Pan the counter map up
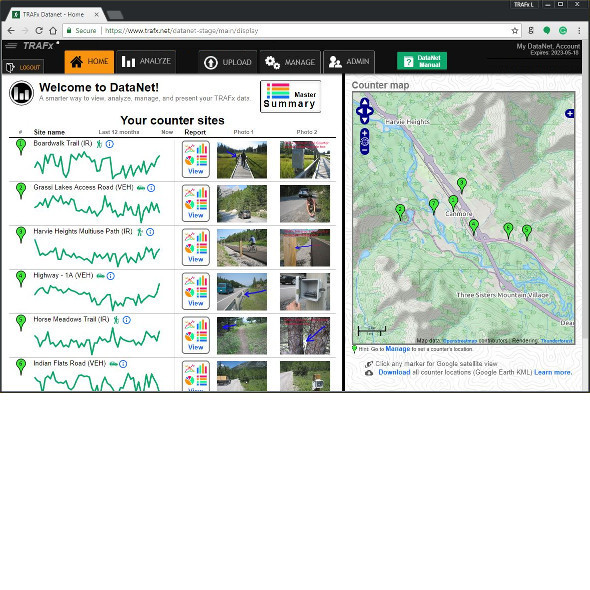Screen dimensions: 590x590 tap(365, 102)
